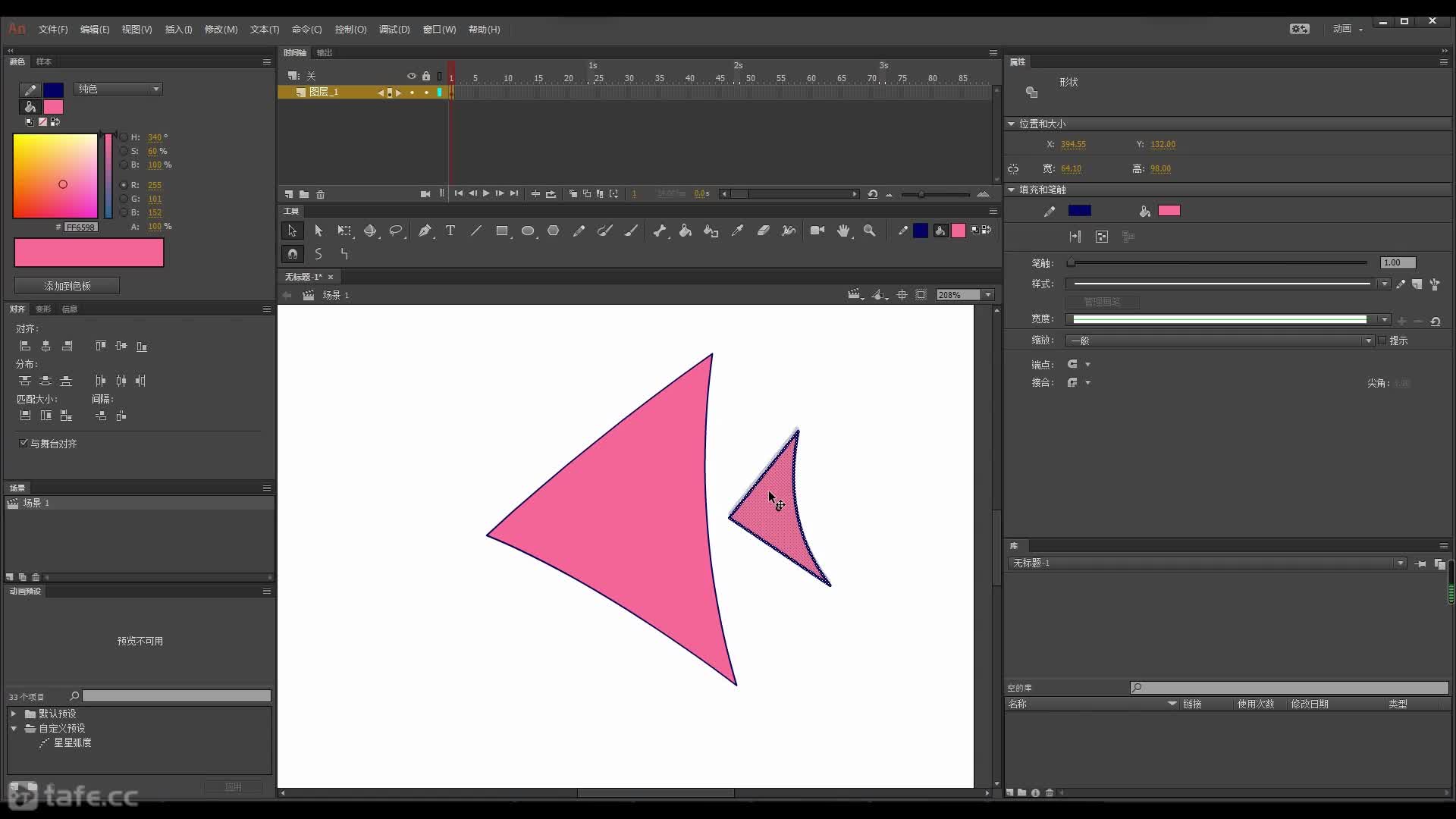
Task: Select the Lasso tool
Action: (x=396, y=231)
